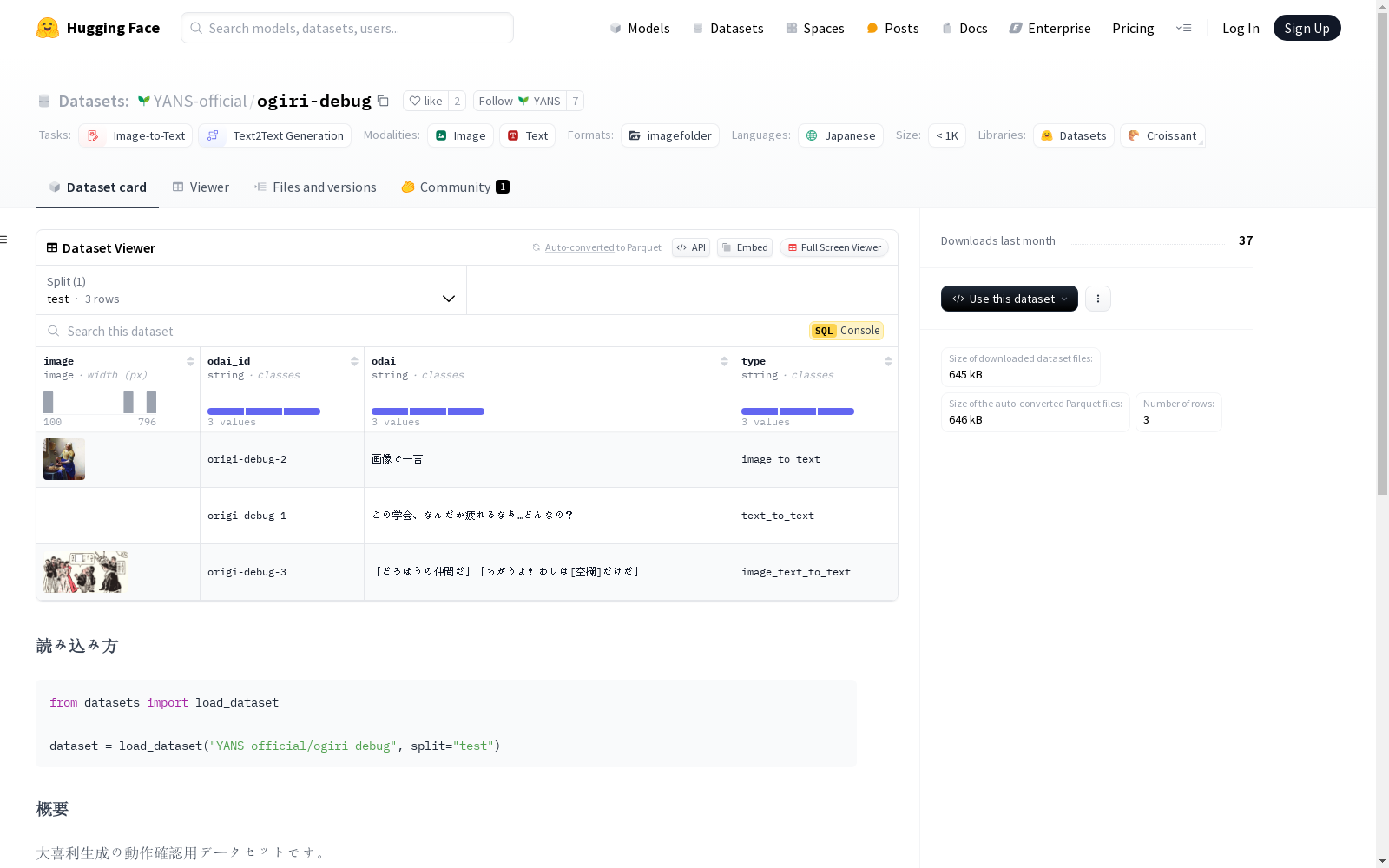
Task: Select the Datasets library tag
Action: (1074, 135)
